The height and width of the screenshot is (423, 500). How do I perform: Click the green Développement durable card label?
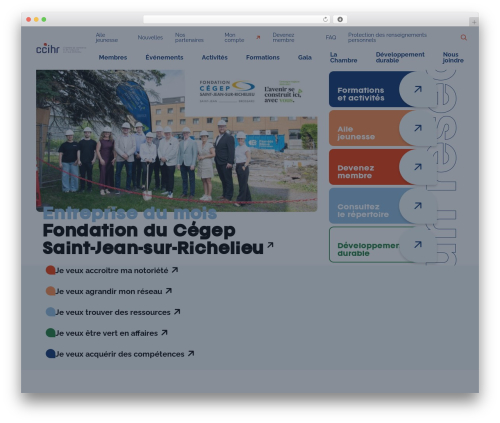click(x=368, y=249)
